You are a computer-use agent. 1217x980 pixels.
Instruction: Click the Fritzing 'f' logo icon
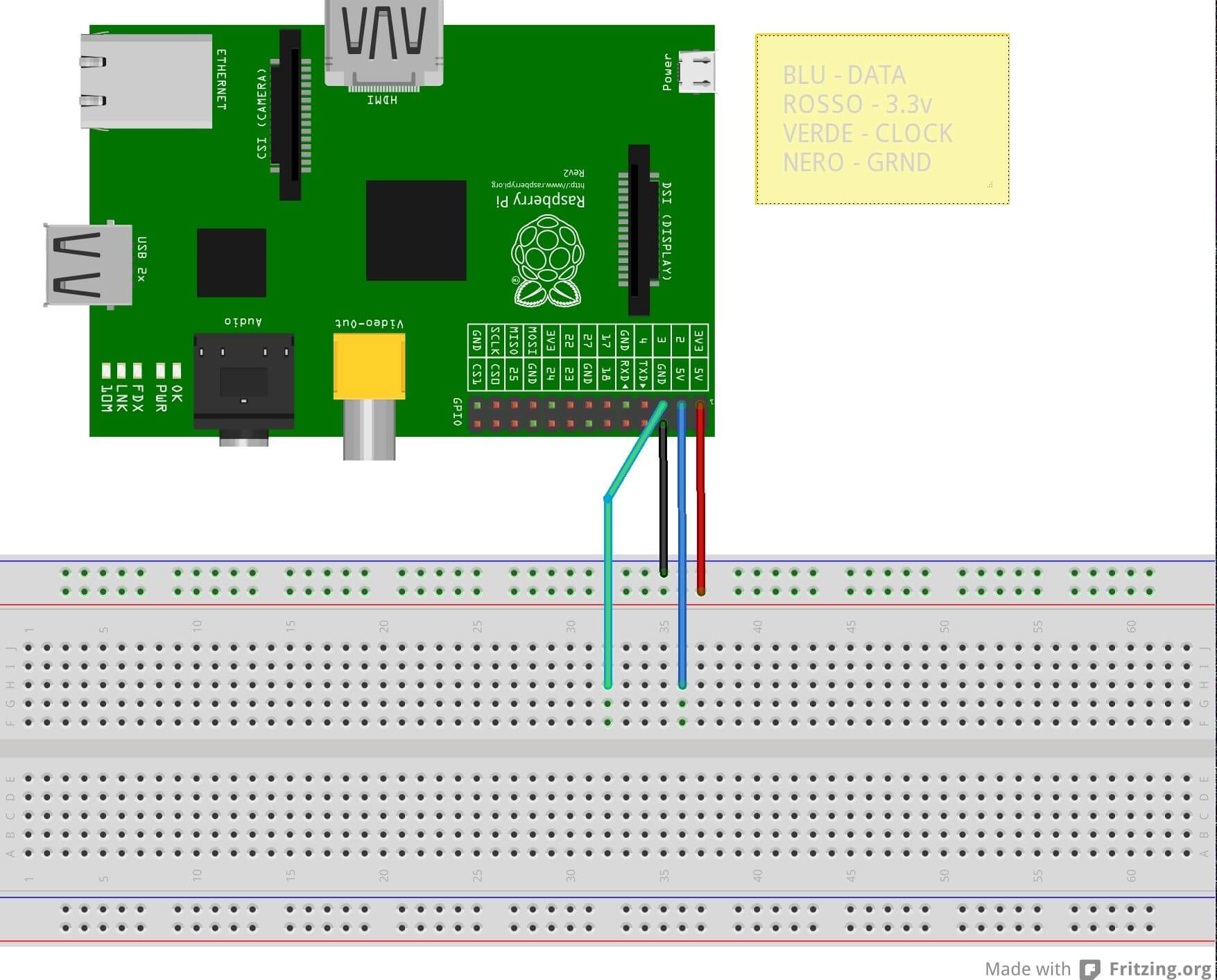pyautogui.click(x=1091, y=969)
